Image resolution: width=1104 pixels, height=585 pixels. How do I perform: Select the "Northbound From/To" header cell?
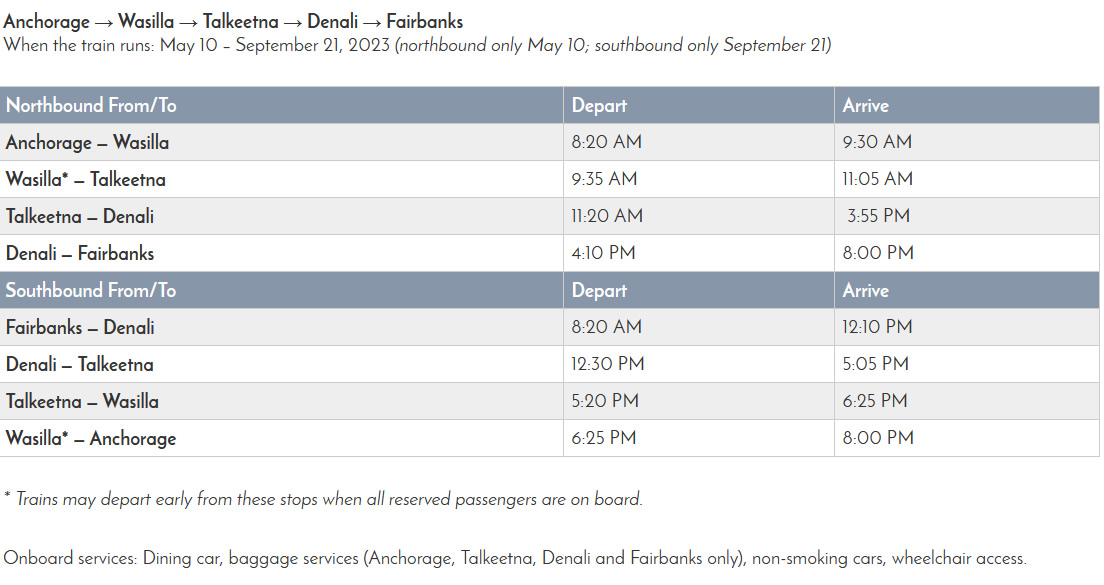coord(91,105)
